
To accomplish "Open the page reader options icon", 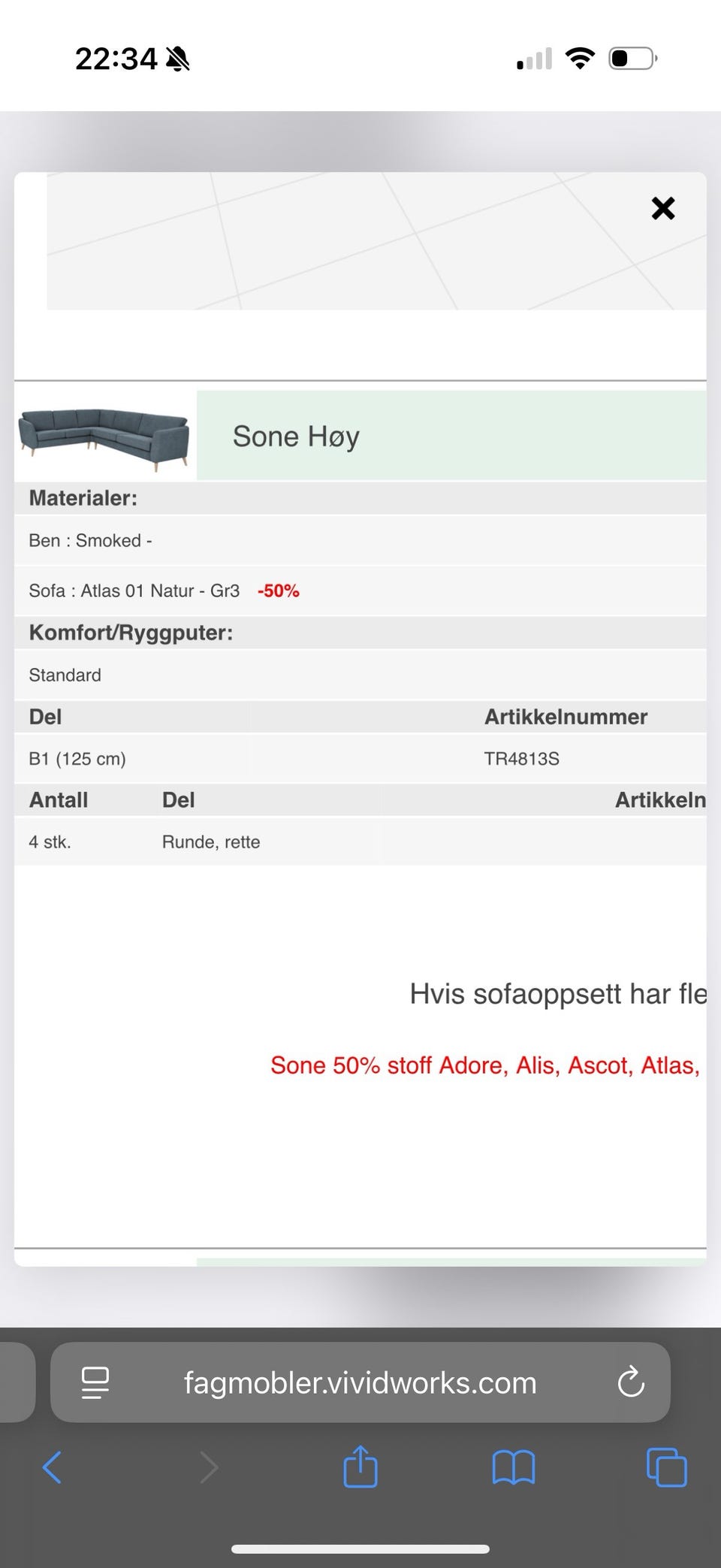I will [x=95, y=1382].
